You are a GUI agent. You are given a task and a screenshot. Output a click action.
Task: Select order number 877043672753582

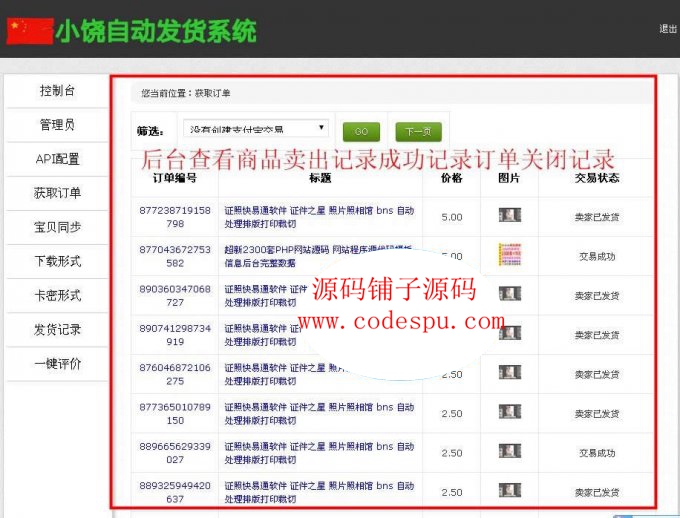click(x=175, y=256)
